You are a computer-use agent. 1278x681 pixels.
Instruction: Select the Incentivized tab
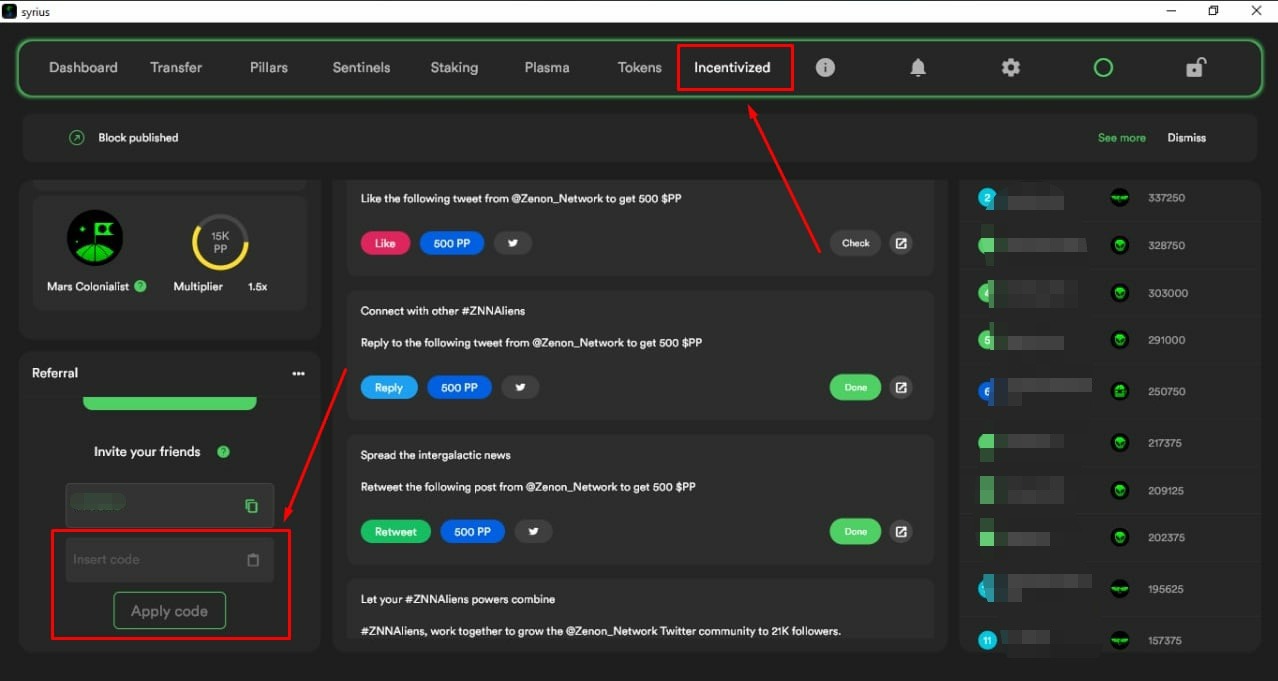tap(732, 68)
